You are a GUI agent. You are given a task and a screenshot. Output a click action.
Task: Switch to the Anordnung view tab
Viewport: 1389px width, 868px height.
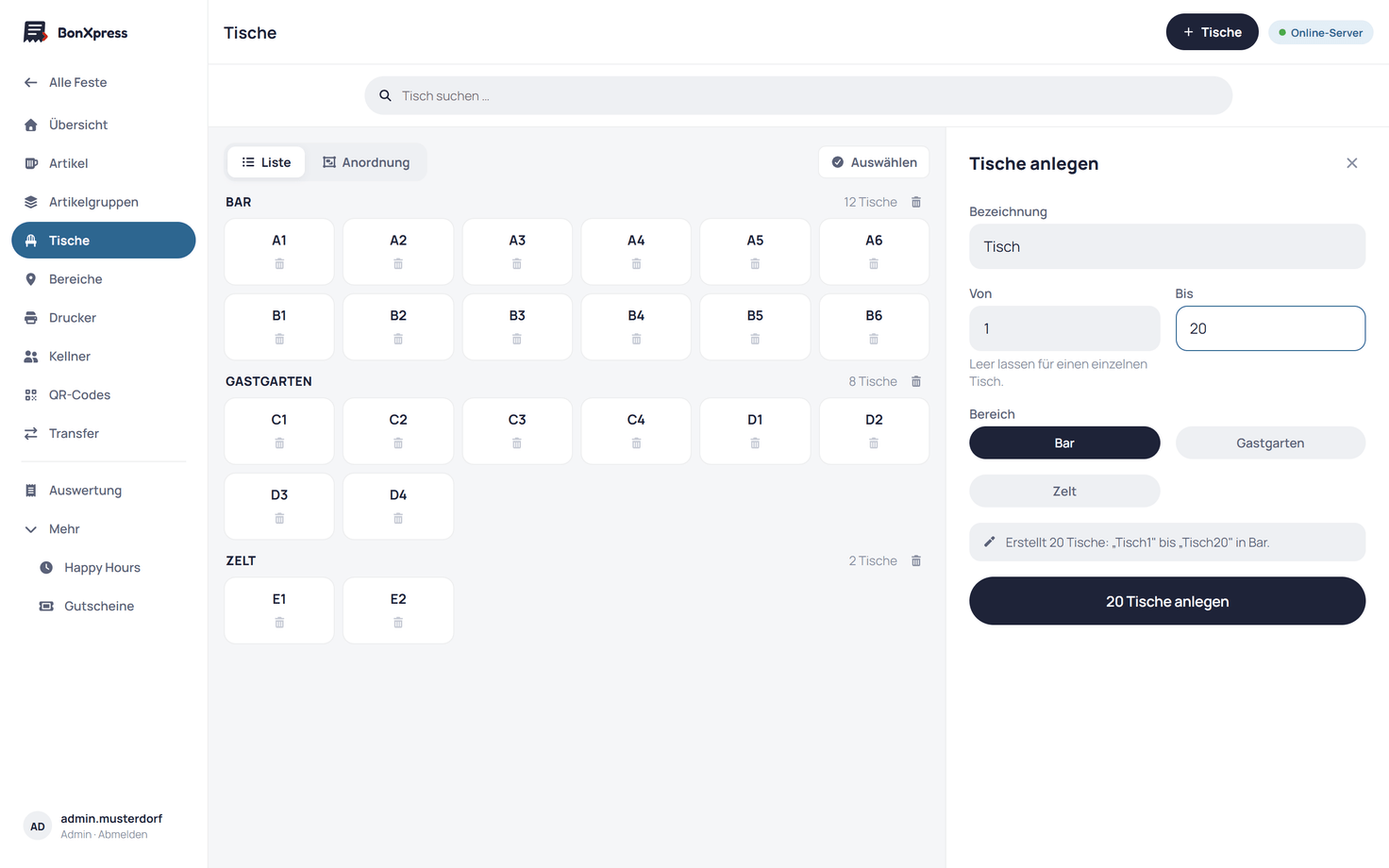pyautogui.click(x=366, y=162)
